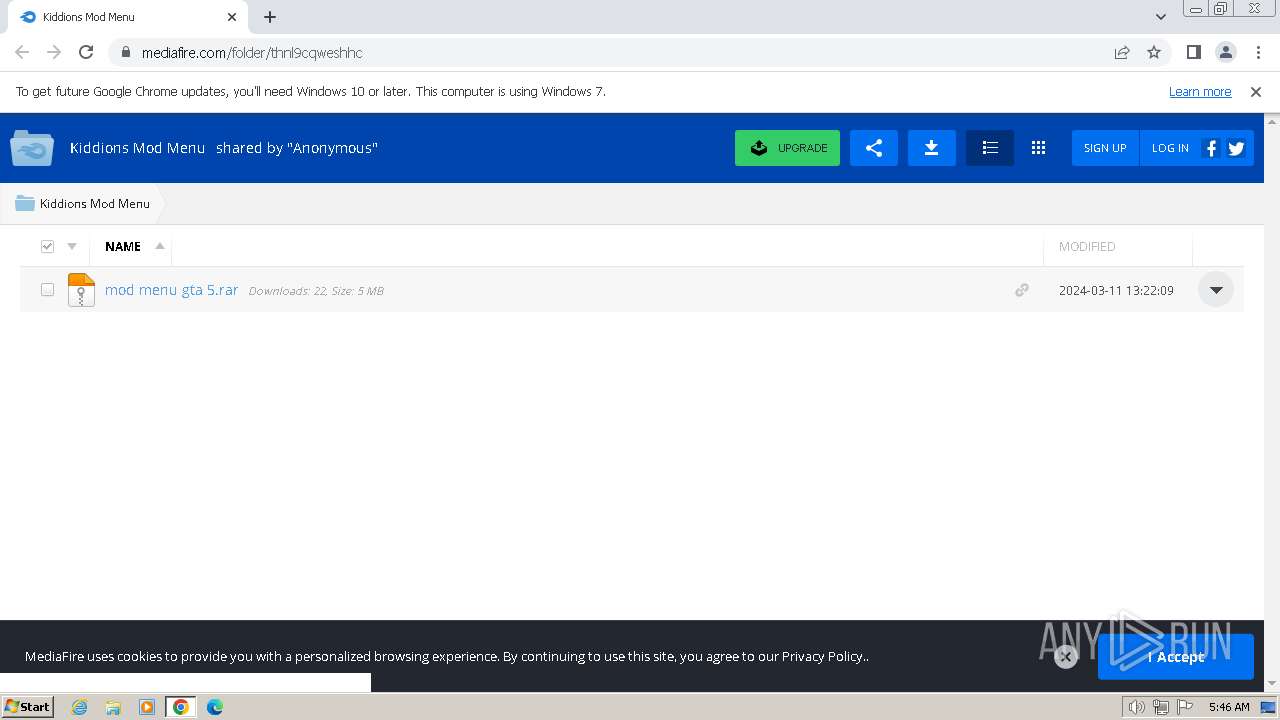Click the MediaFire folder logo icon
Viewport: 1280px width, 720px height.
32,148
